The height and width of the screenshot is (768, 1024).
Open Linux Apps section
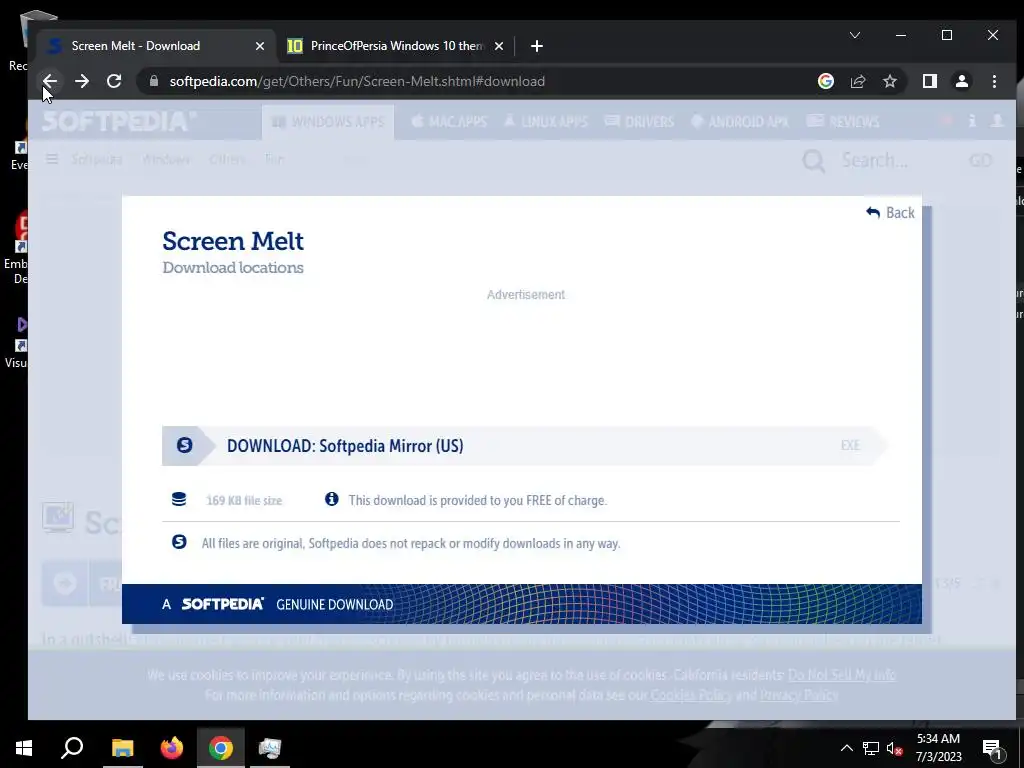tap(546, 121)
